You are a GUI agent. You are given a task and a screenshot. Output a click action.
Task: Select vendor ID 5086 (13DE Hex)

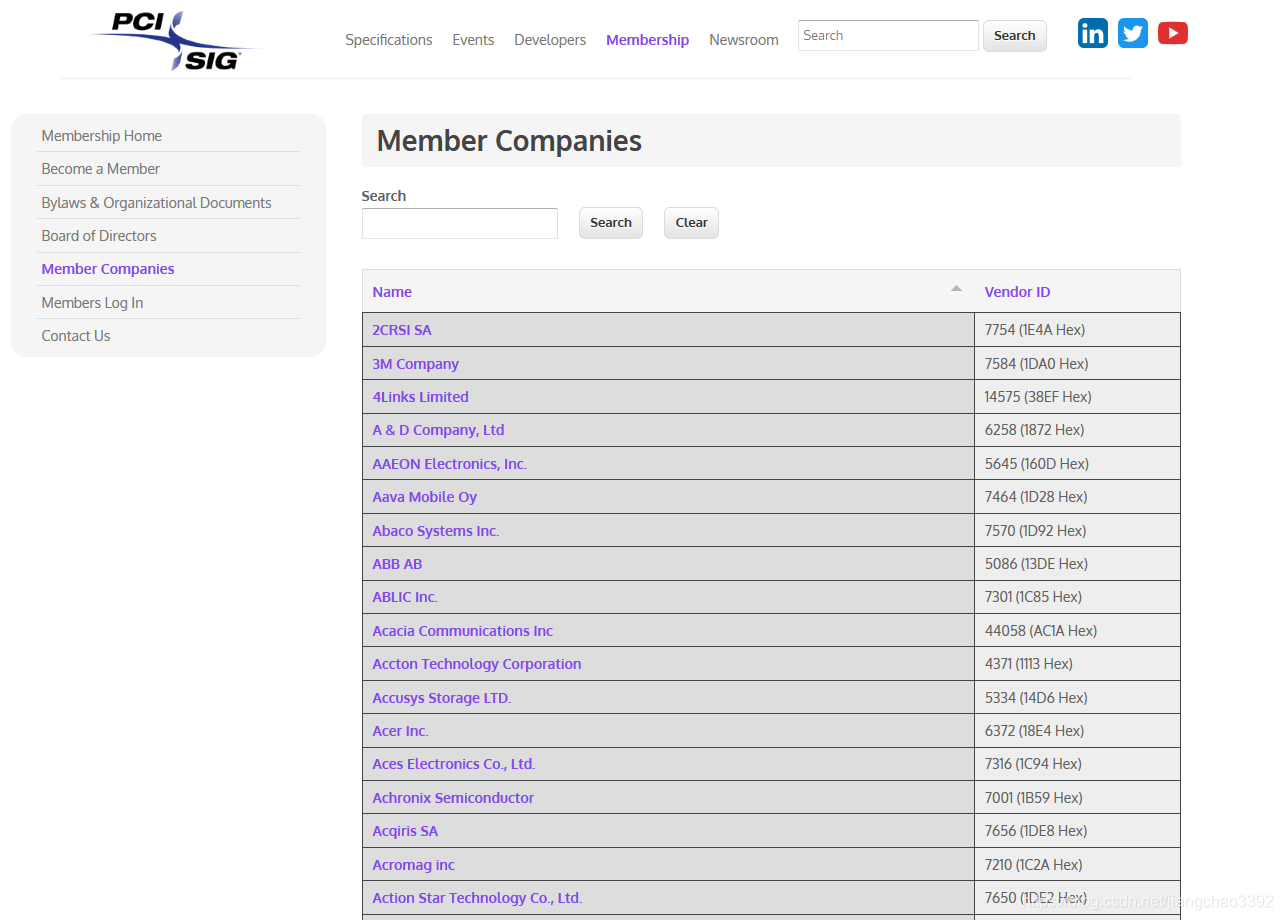(1036, 564)
